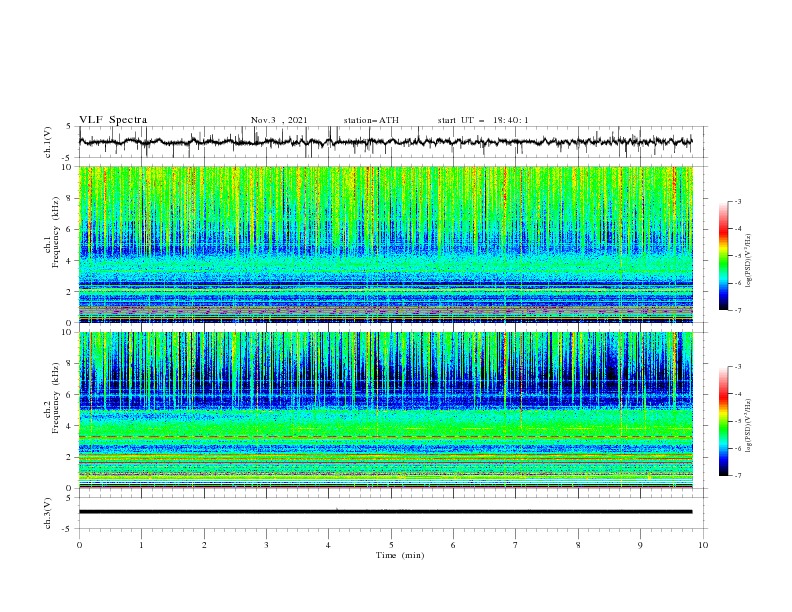792x612 pixels.
Task: Click the "6" tick on the time axis
Action: pyautogui.click(x=453, y=545)
